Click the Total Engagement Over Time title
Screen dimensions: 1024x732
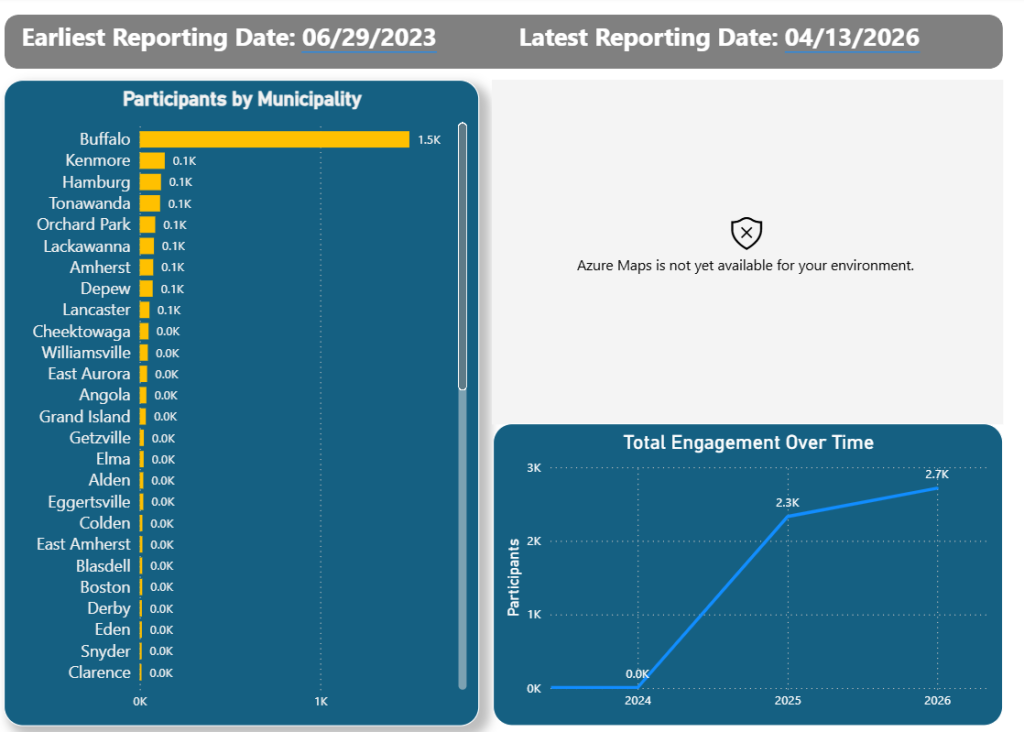(748, 442)
